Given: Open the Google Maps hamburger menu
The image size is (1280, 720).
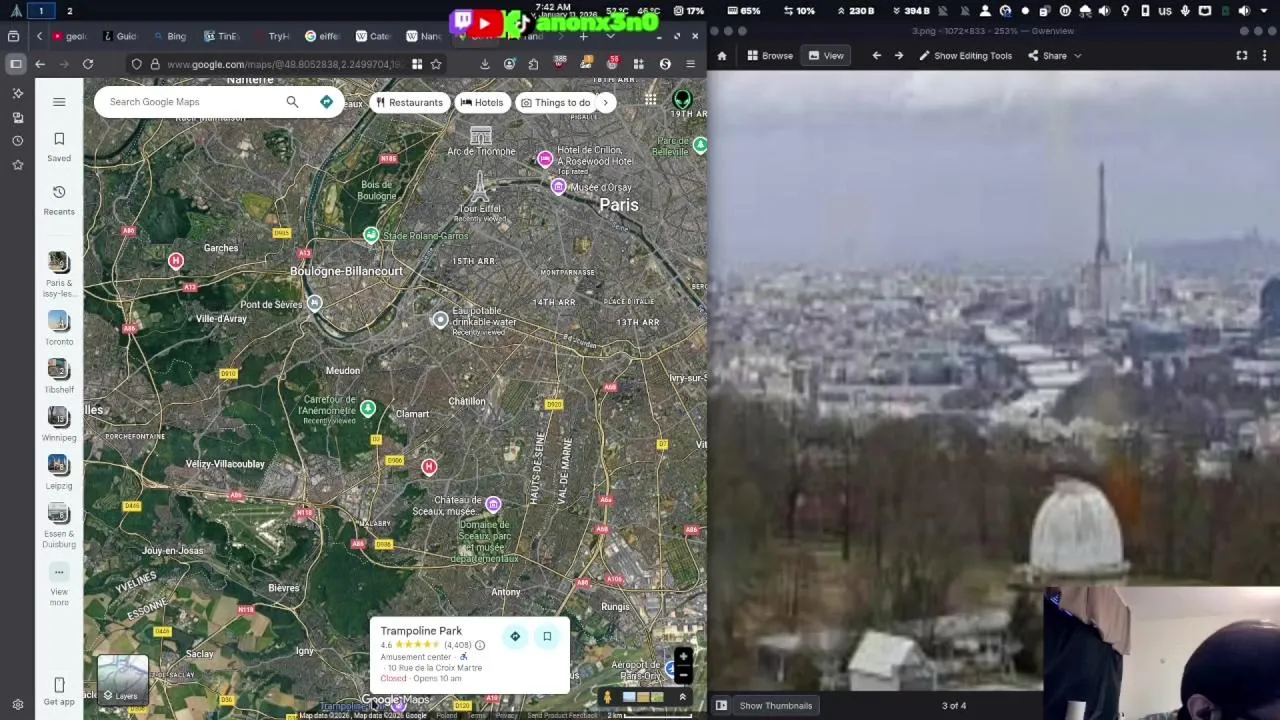Looking at the screenshot, I should pos(59,102).
